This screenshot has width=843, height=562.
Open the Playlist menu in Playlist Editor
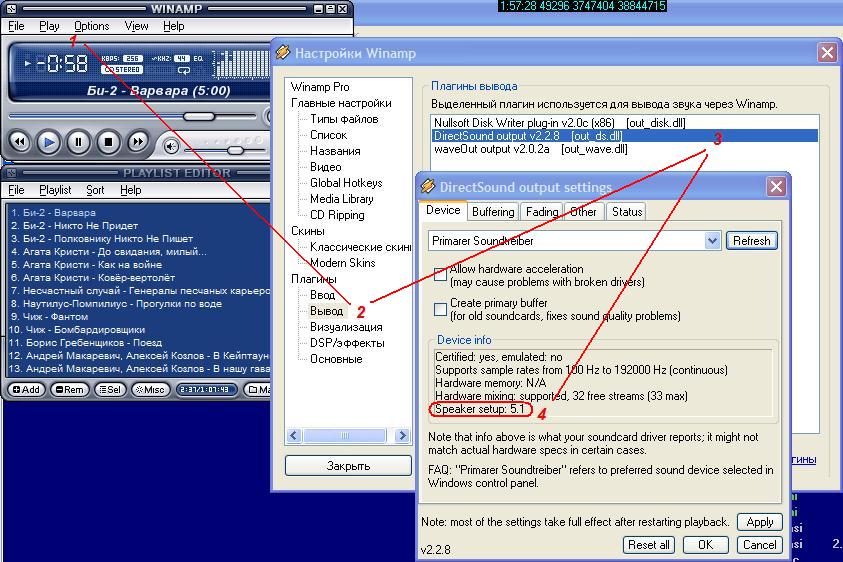tap(55, 190)
